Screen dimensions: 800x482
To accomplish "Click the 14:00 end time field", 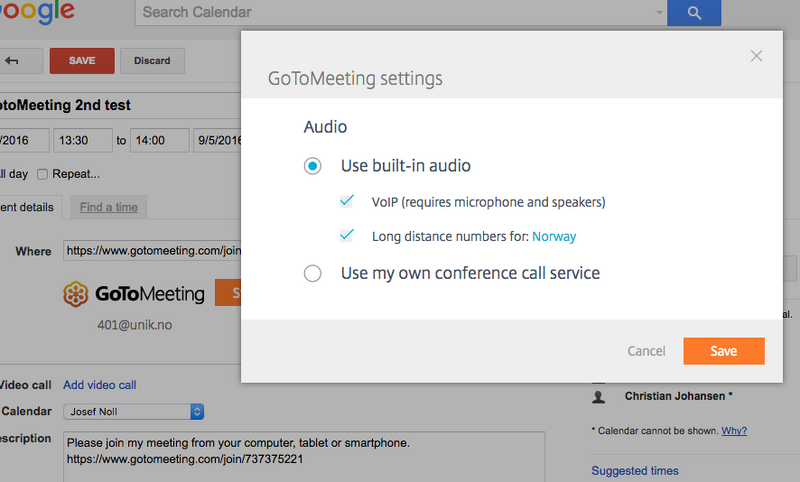I will pyautogui.click(x=159, y=140).
